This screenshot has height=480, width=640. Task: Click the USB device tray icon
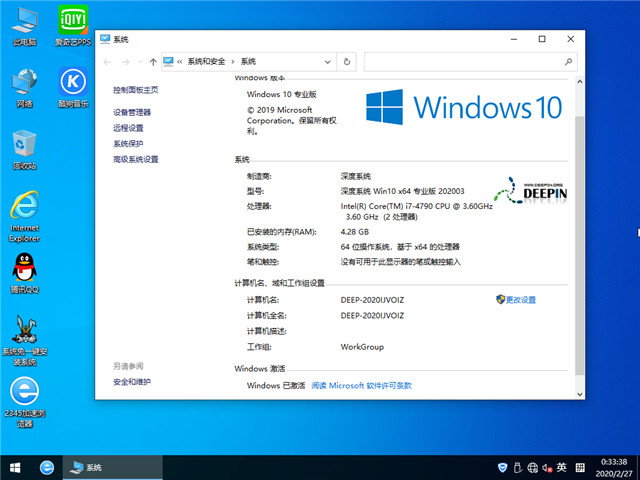pyautogui.click(x=518, y=467)
